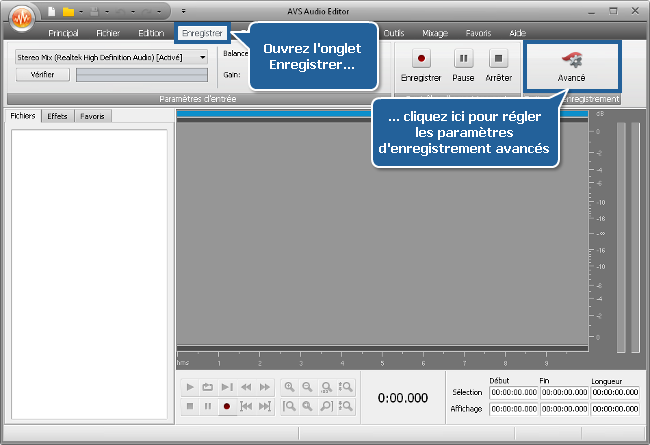This screenshot has height=445, width=650.
Task: Open the Stereo Mix input device dropdown
Action: 111,57
